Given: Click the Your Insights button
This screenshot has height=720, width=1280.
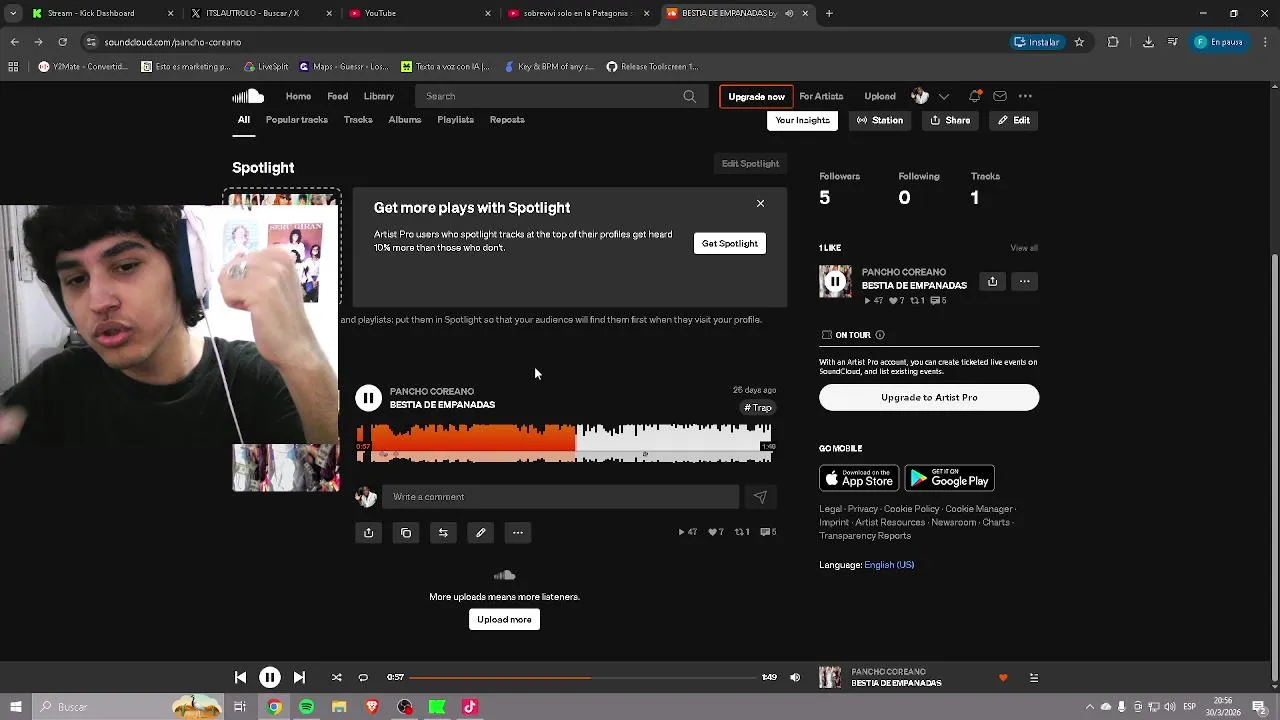Looking at the screenshot, I should pyautogui.click(x=803, y=120).
